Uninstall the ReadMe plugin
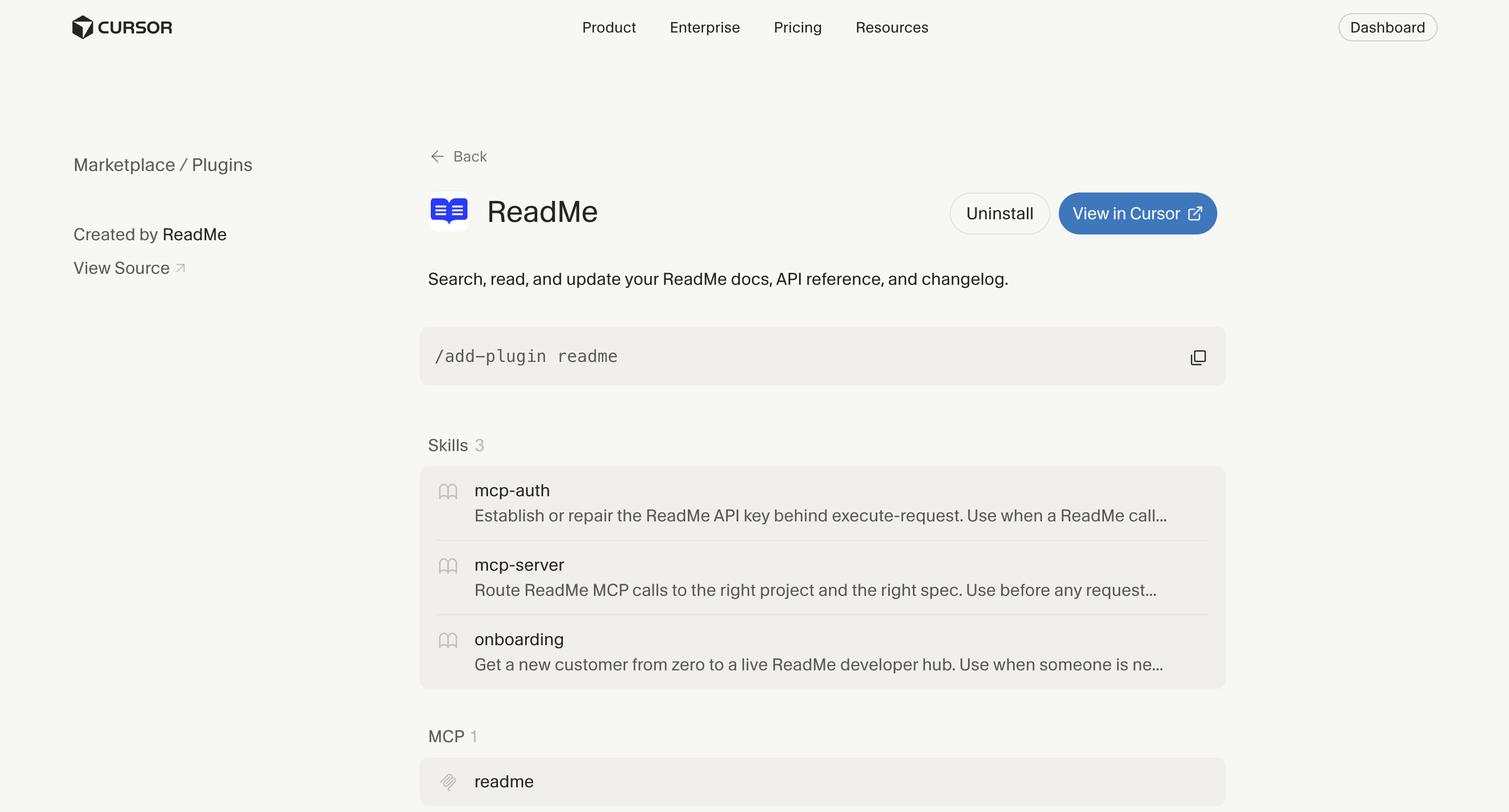 point(1000,213)
